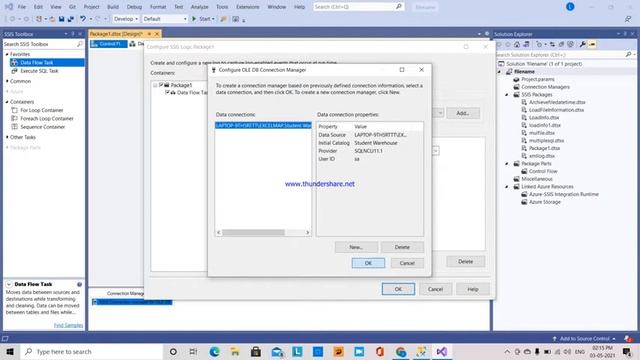Click the Visual Studio taskbar icon
This screenshot has width=640, height=360.
point(442,351)
